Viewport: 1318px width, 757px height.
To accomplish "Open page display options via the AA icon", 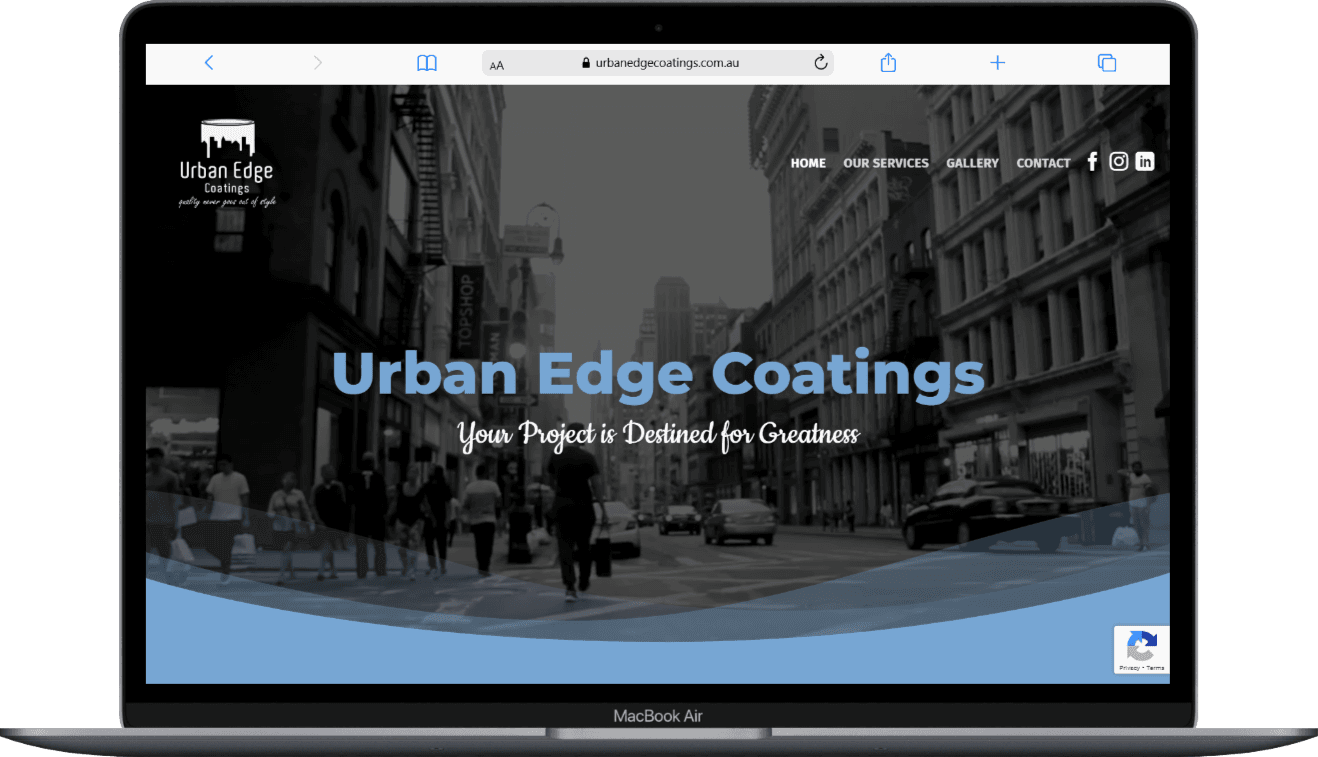I will tap(497, 64).
